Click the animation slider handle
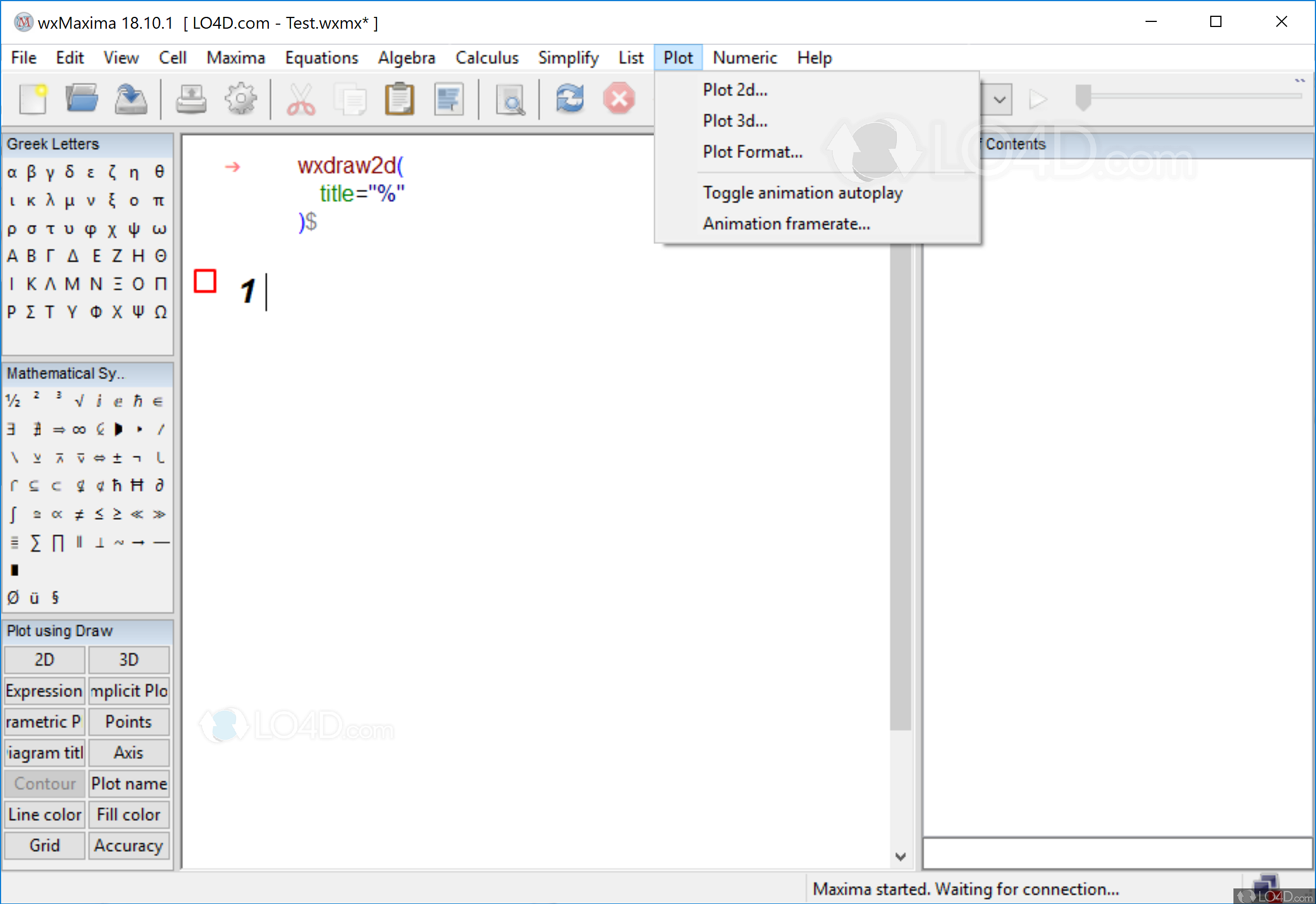Viewport: 1316px width, 904px height. click(x=1083, y=97)
